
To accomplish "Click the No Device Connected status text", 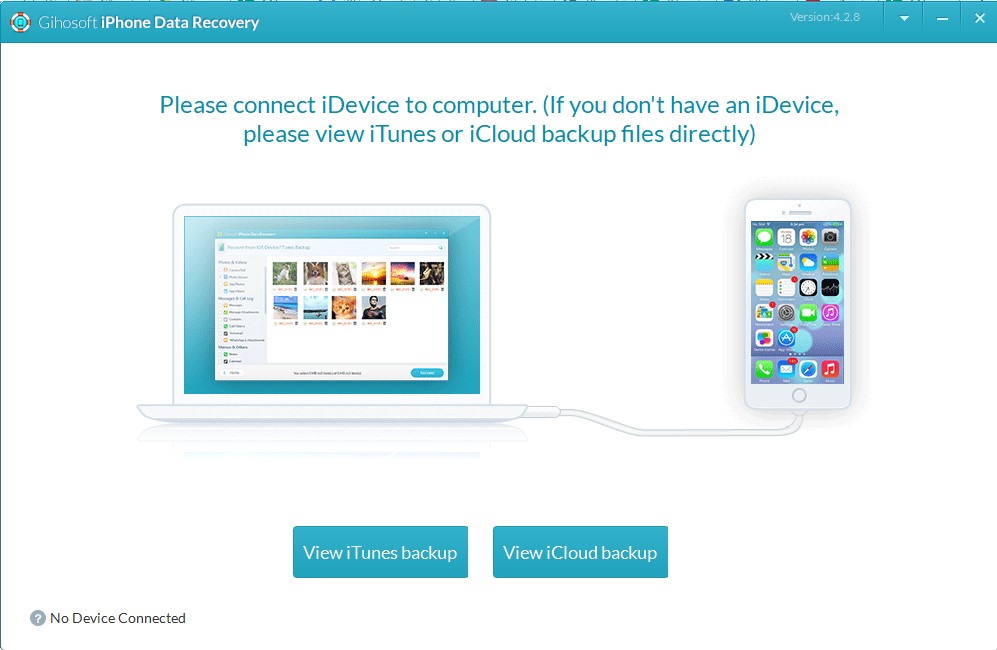I will [118, 618].
